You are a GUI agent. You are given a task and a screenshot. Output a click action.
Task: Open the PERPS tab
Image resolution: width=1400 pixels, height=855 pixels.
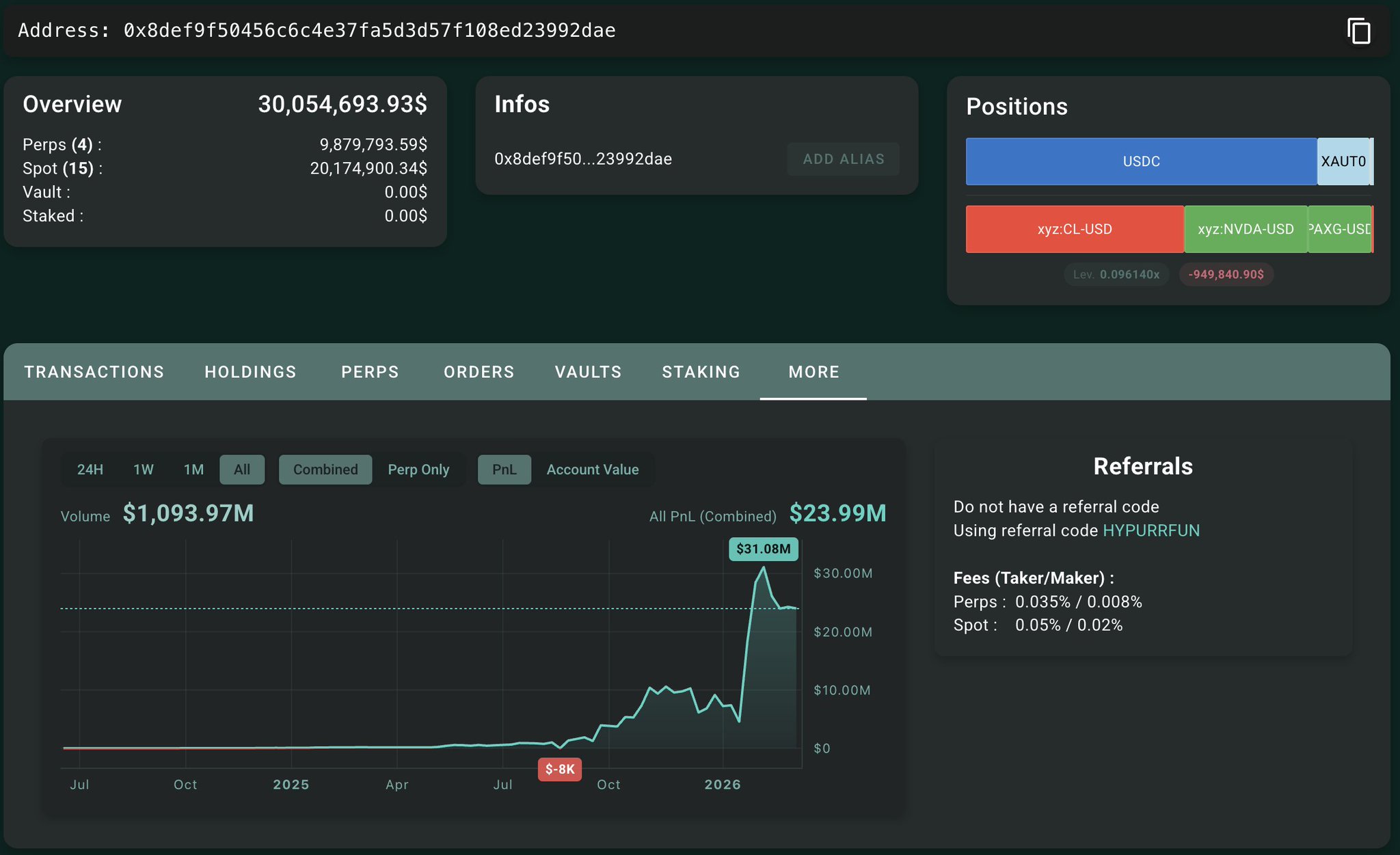(x=370, y=372)
